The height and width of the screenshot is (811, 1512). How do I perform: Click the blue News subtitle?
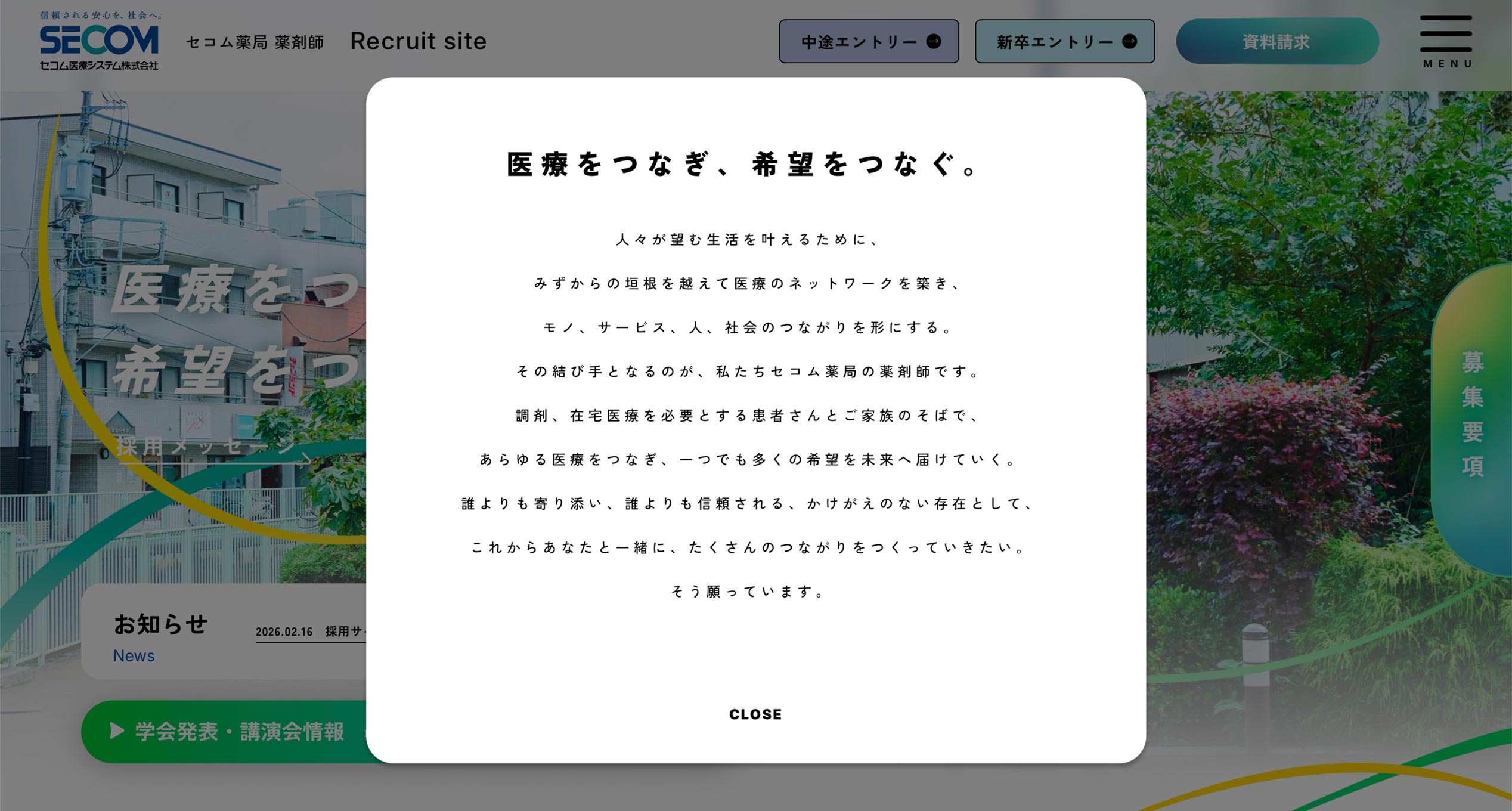click(134, 656)
